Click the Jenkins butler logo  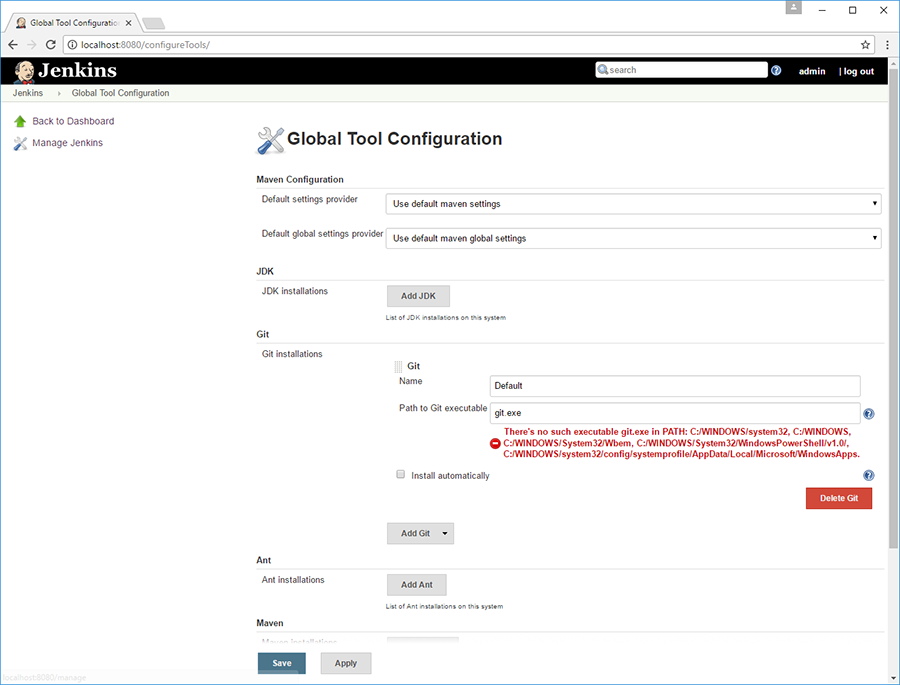pos(24,72)
